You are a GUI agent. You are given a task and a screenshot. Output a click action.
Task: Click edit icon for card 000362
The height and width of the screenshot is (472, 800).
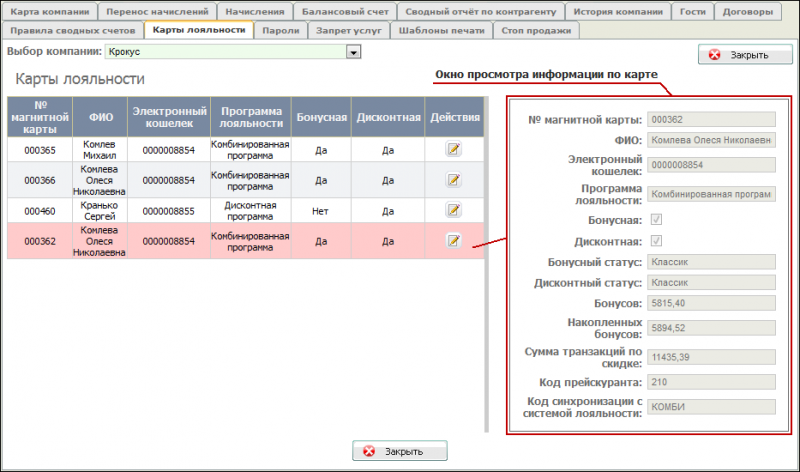(453, 241)
